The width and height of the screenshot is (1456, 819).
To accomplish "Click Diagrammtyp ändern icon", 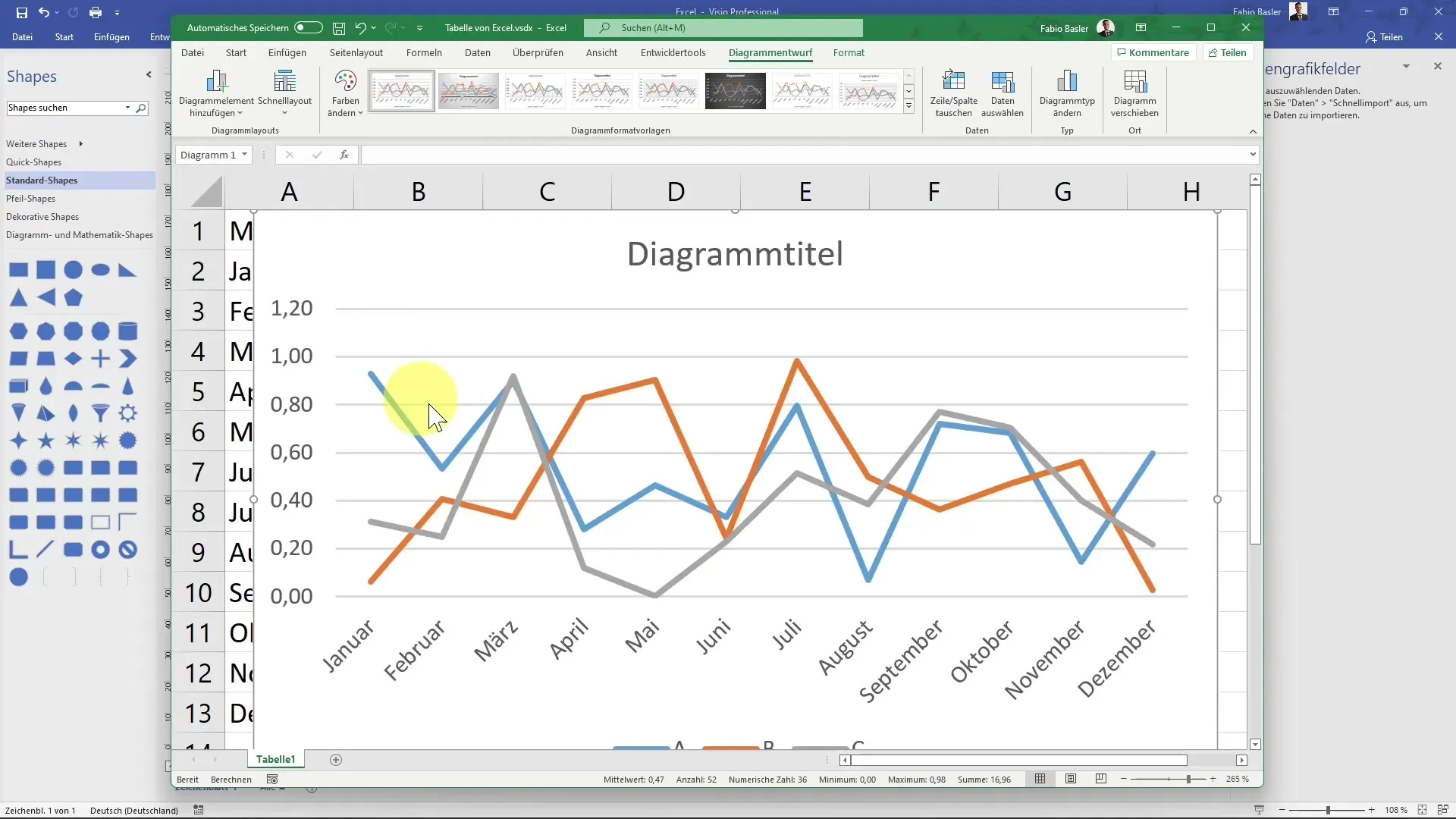I will tap(1067, 81).
